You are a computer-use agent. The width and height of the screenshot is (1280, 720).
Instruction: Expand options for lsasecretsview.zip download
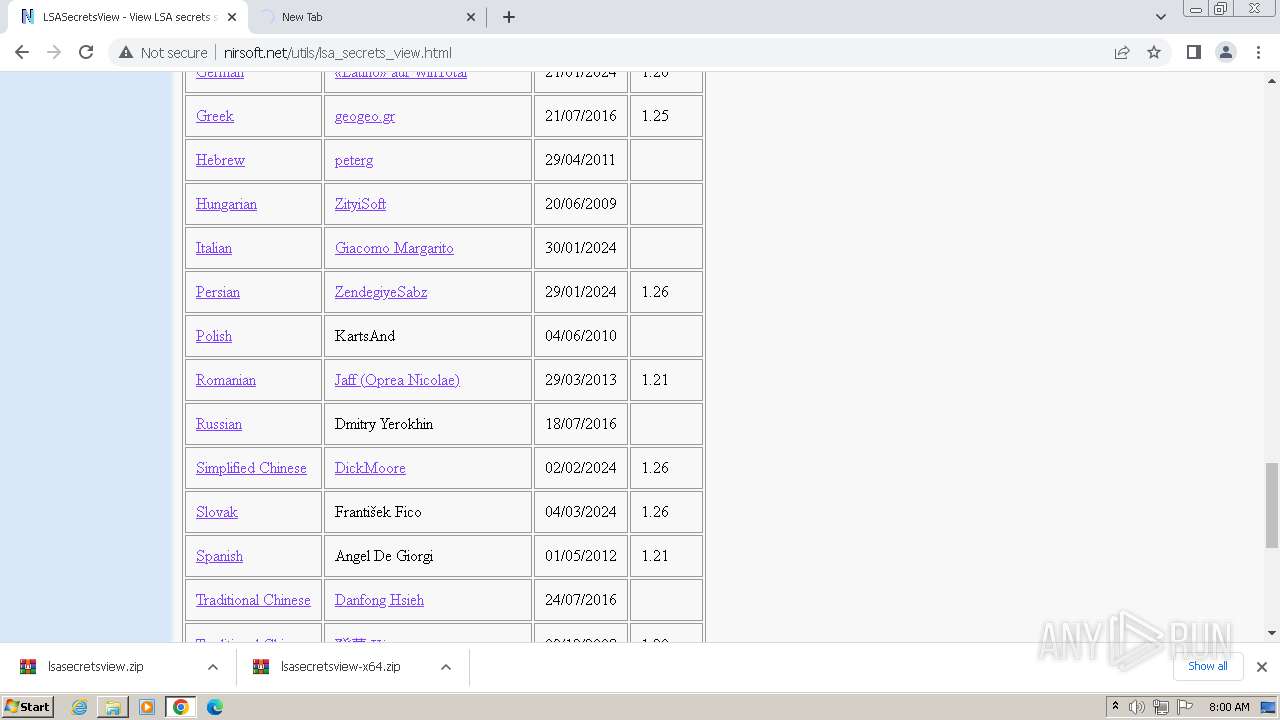(213, 667)
